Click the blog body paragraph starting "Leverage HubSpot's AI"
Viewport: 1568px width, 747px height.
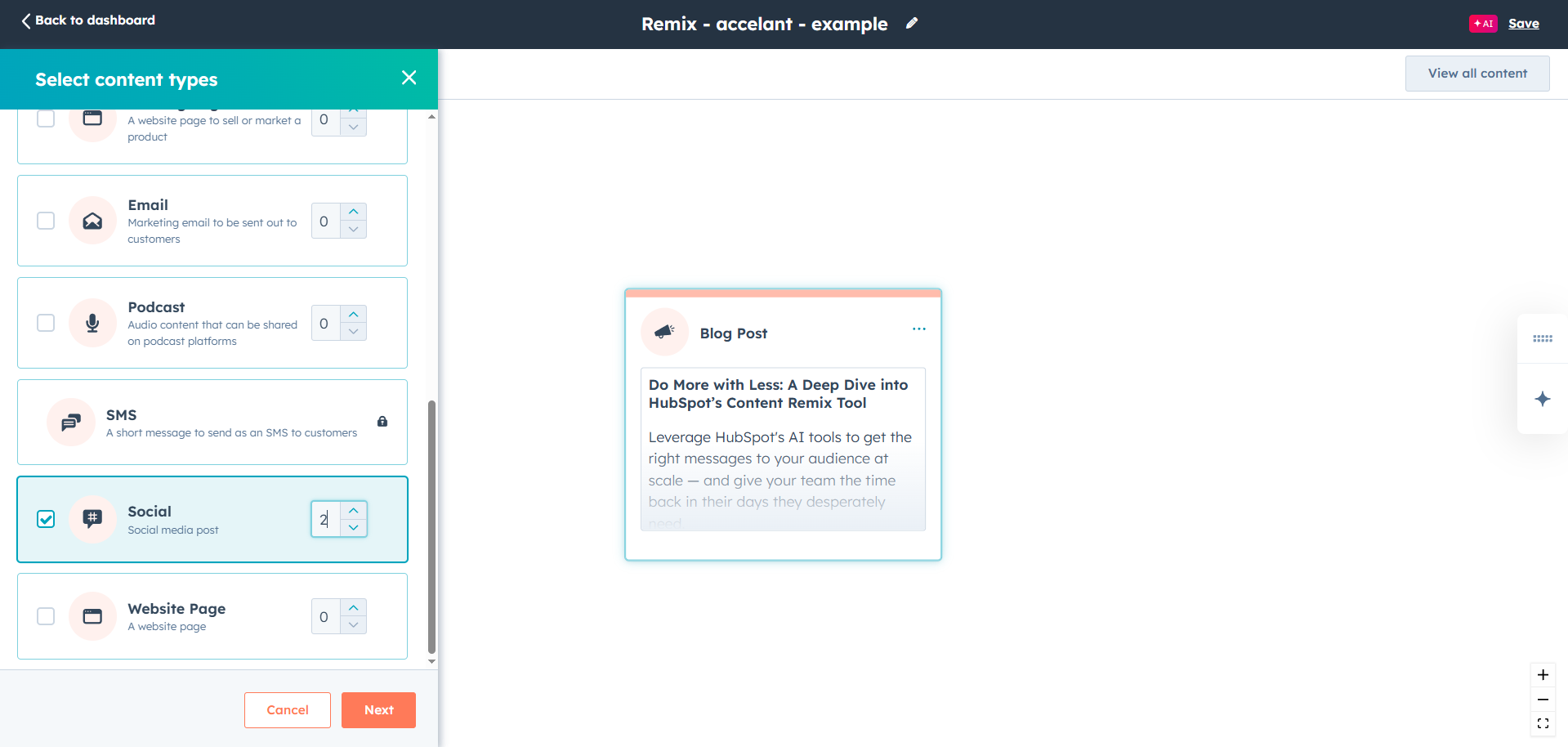(780, 480)
